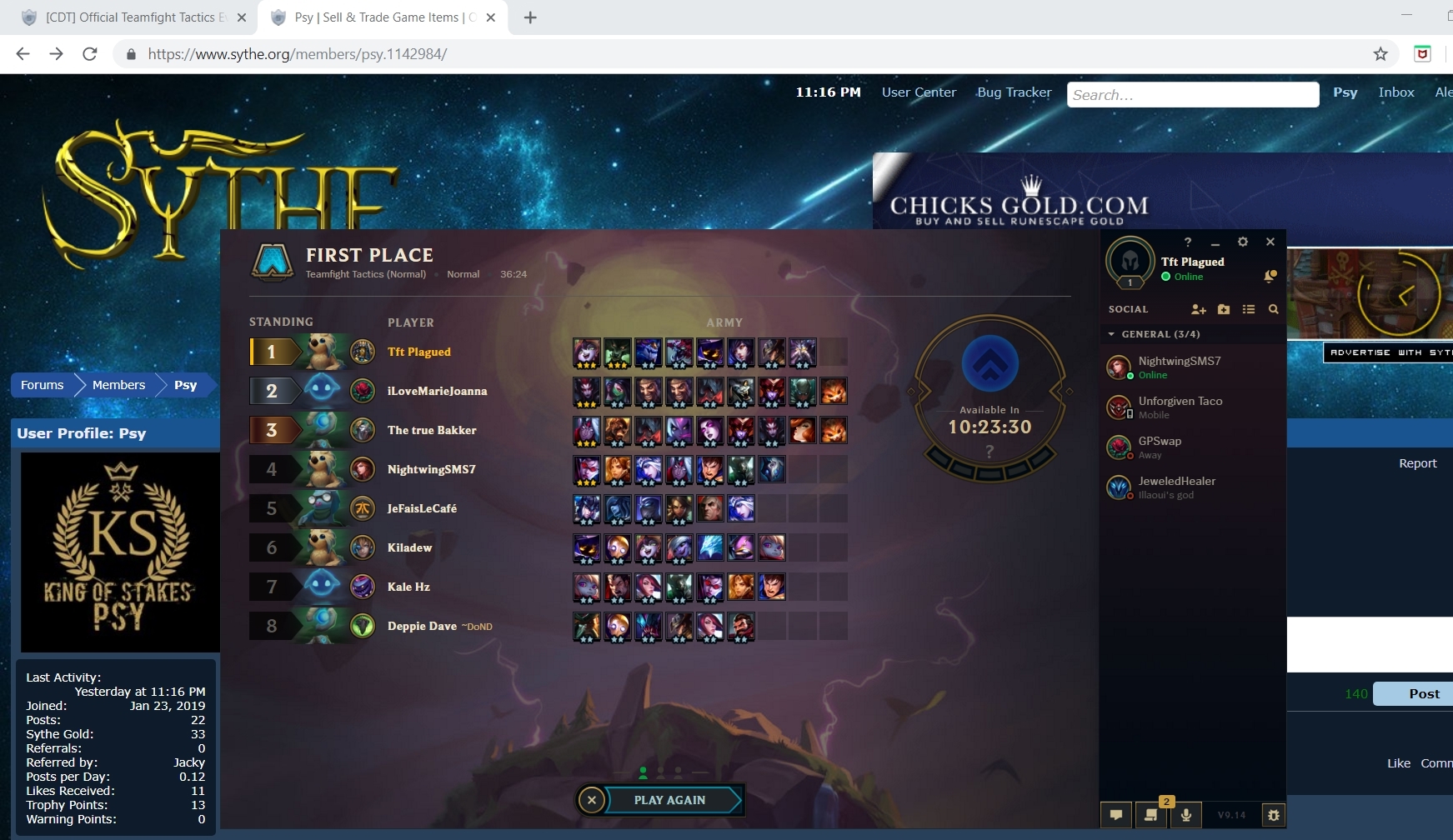The height and width of the screenshot is (840, 1453).
Task: Create a new friends folder
Action: pos(1224,309)
